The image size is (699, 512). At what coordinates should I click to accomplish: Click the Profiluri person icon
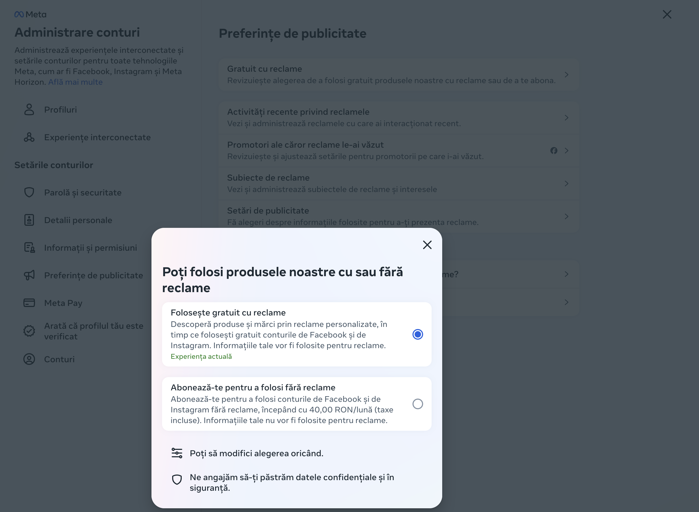click(x=29, y=110)
